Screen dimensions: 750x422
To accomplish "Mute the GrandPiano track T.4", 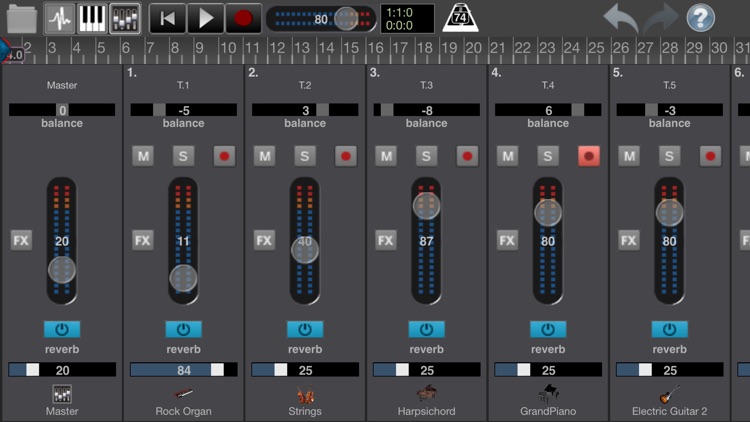I will click(507, 156).
